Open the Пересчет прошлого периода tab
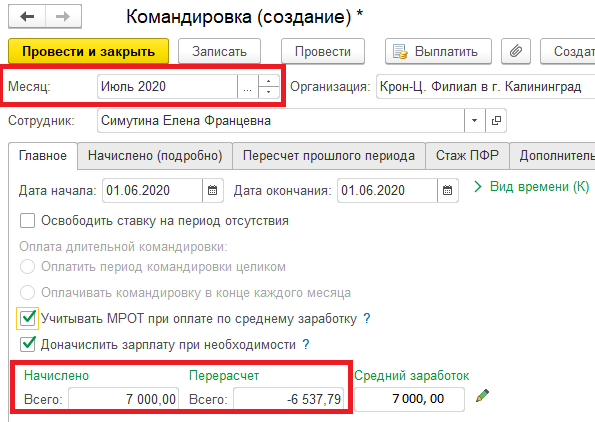This screenshot has width=595, height=422. click(329, 156)
